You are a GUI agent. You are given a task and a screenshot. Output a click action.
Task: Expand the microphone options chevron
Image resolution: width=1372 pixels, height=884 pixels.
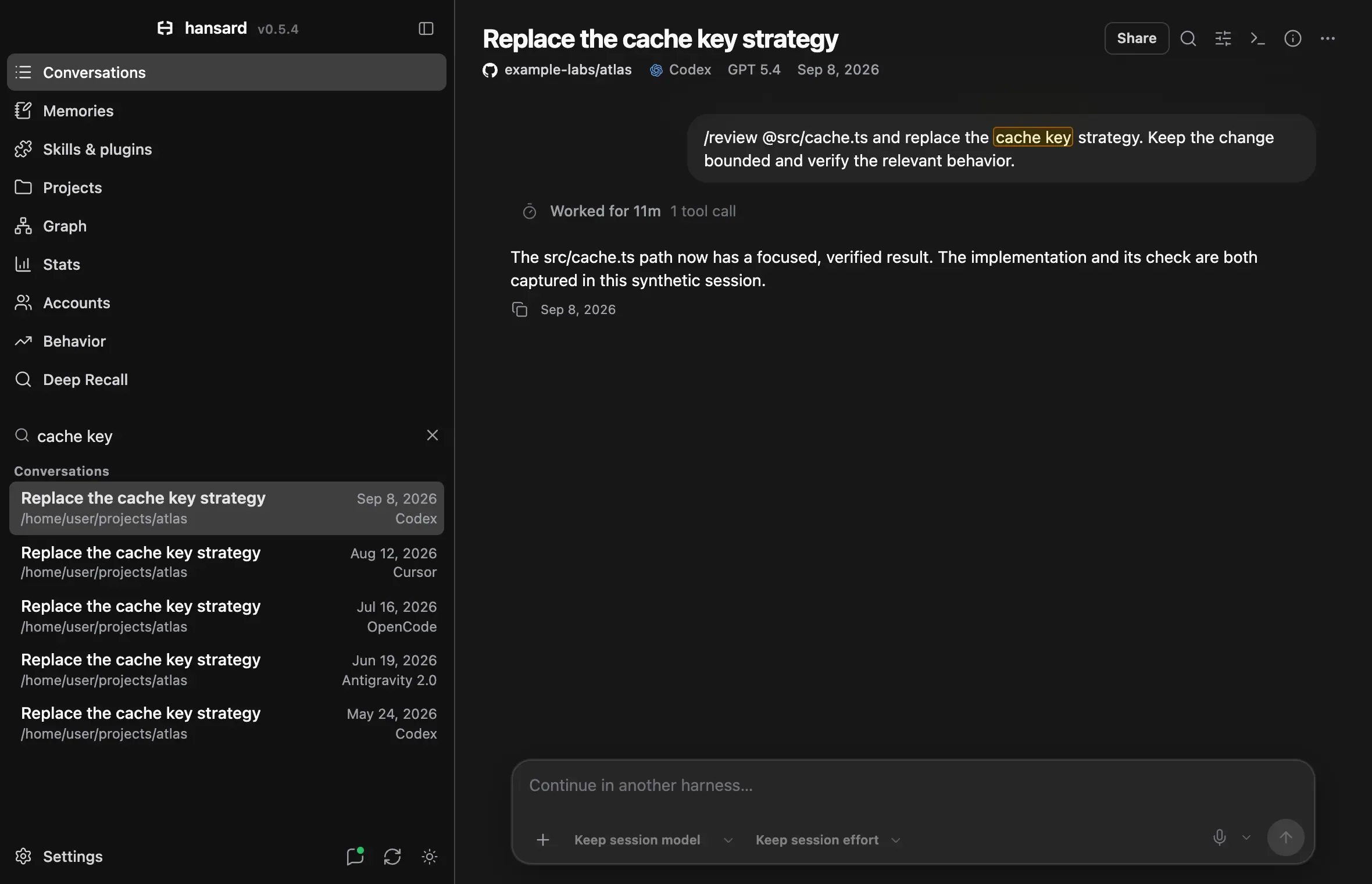tap(1246, 837)
